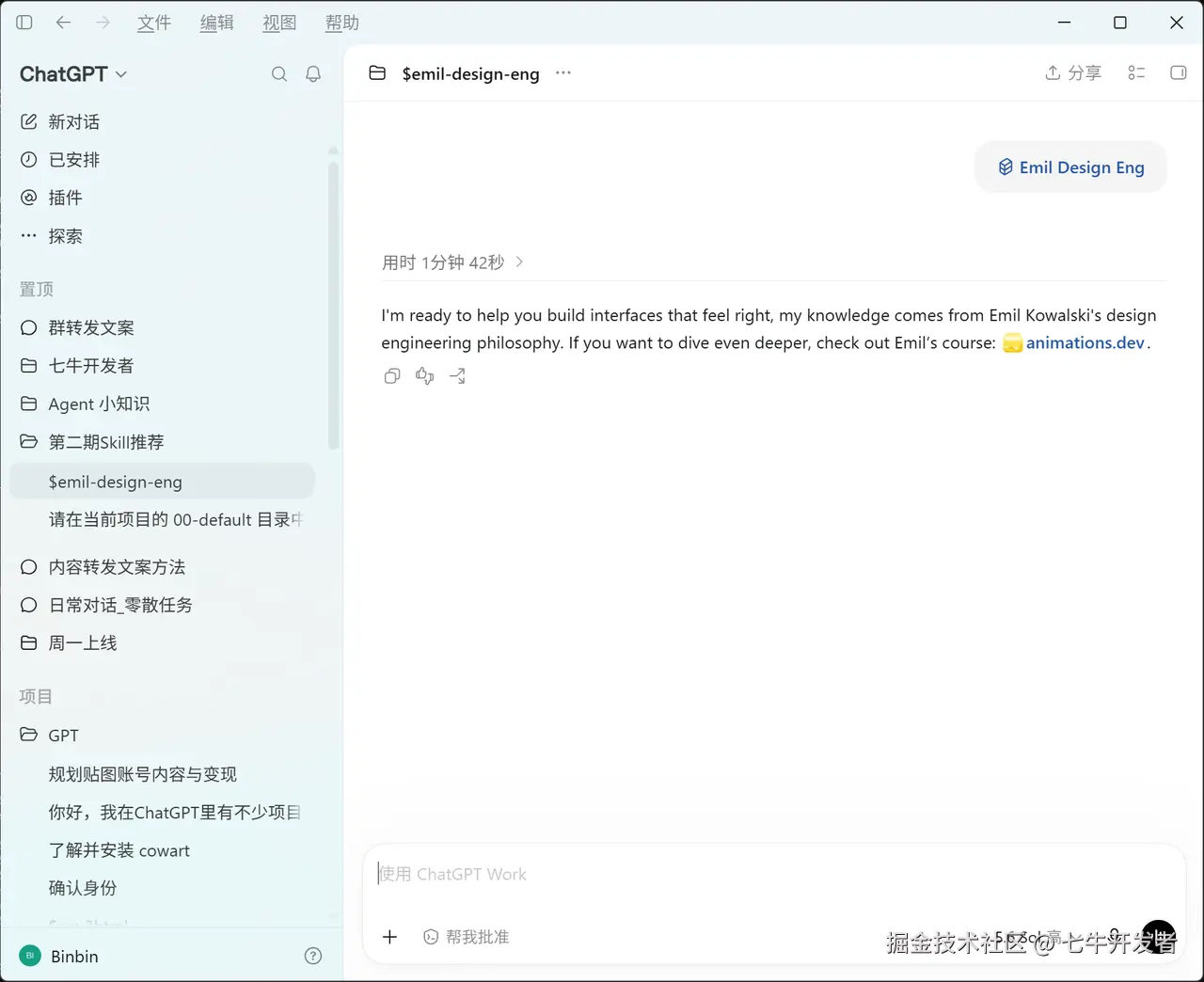This screenshot has height=982, width=1204.
Task: Focus the 使用 ChatGPT Work input field
Action: [x=771, y=874]
